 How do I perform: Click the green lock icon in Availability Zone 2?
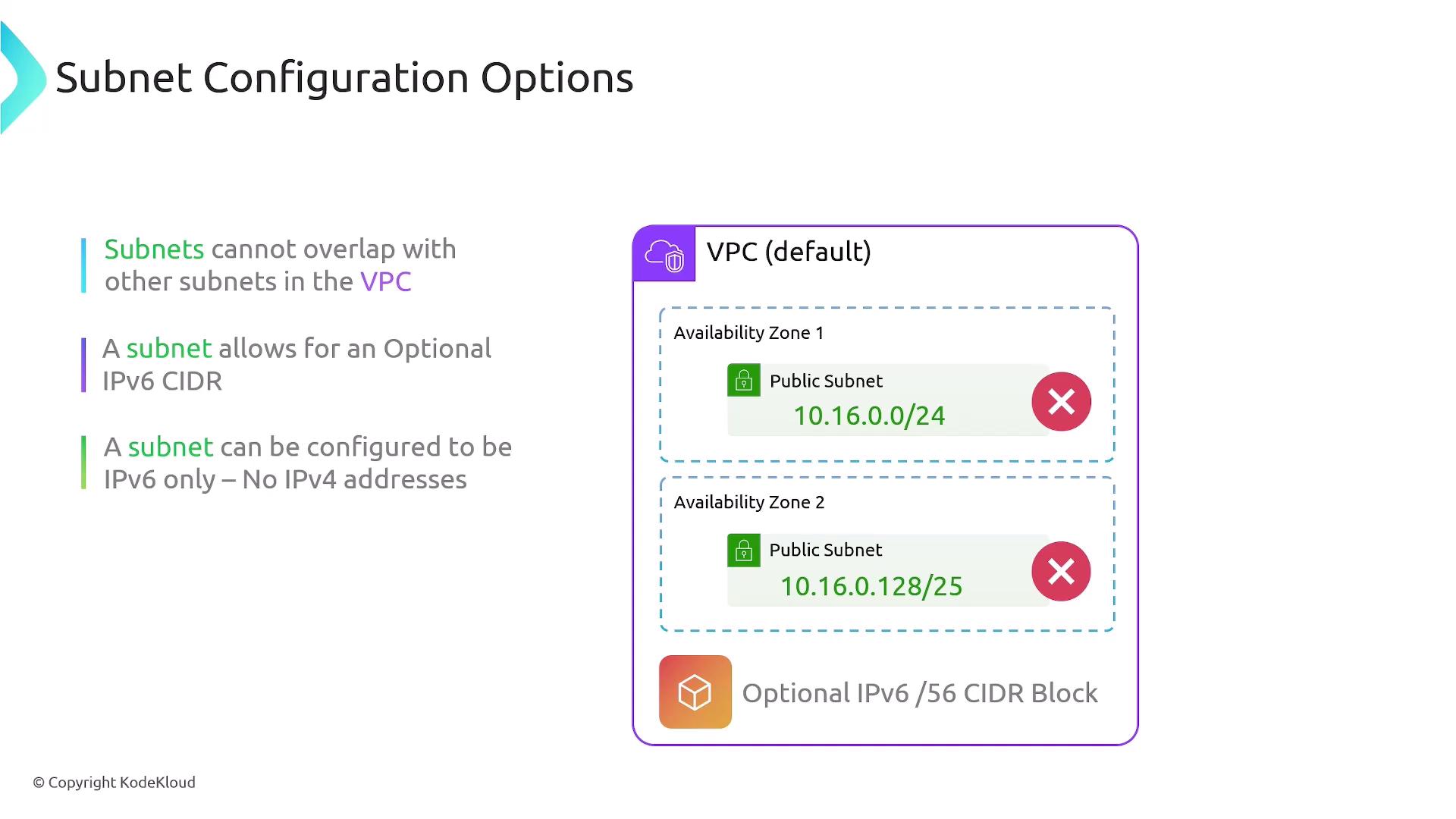[x=744, y=550]
